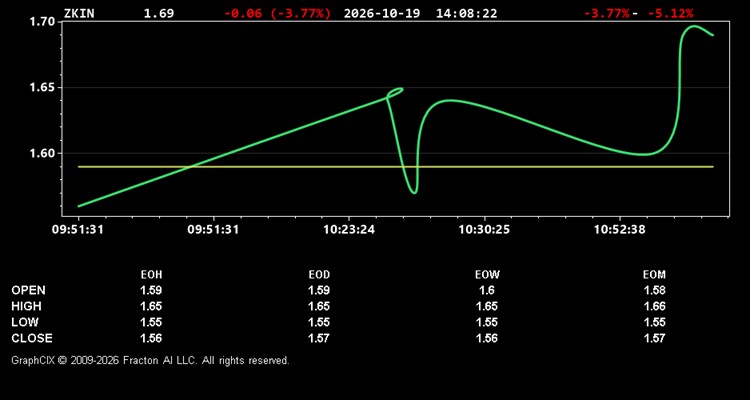The height and width of the screenshot is (400, 750).
Task: Click the EOW CLOSE value 1.56
Action: pos(487,338)
